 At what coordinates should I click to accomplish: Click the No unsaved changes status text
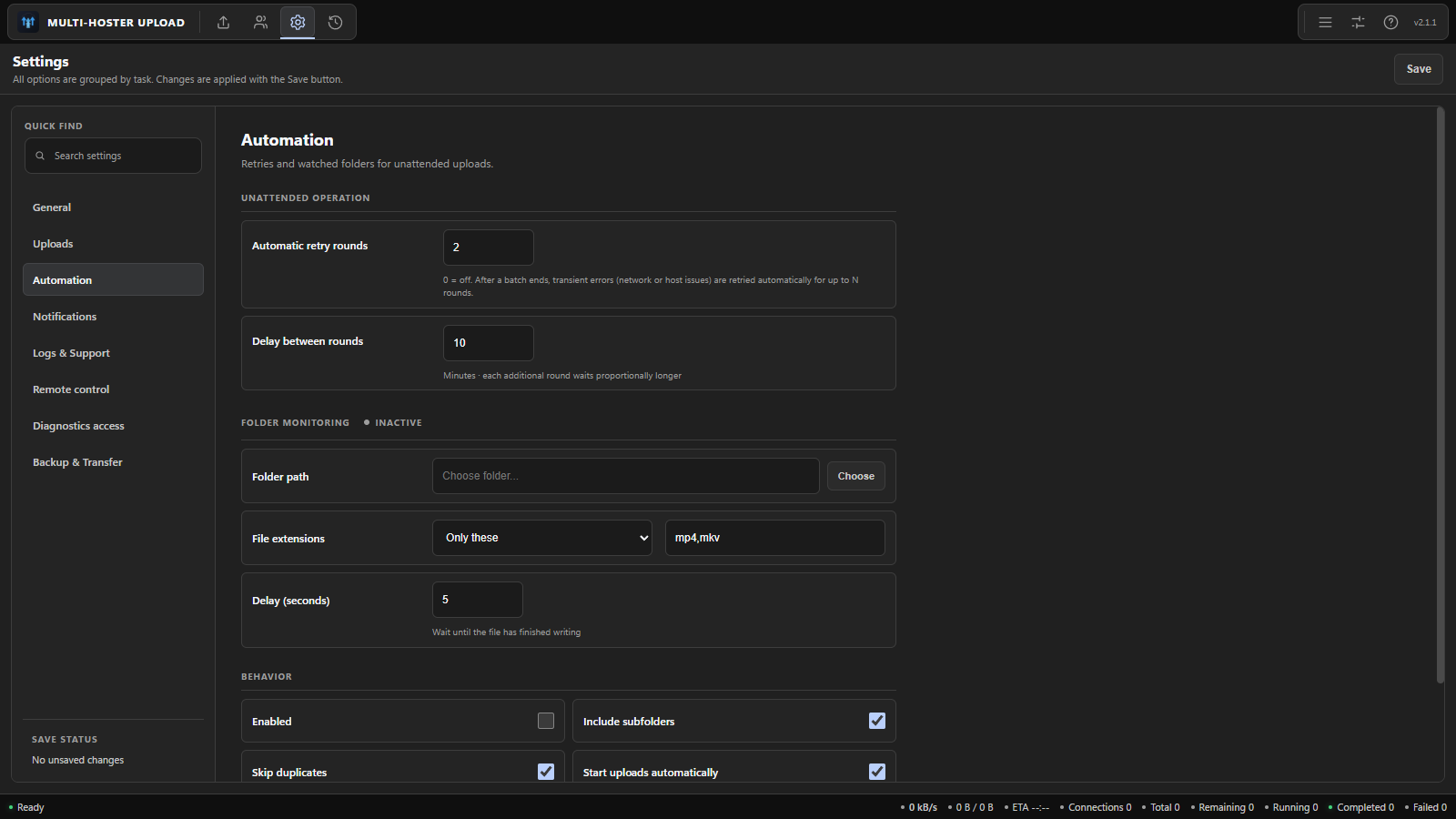77,760
